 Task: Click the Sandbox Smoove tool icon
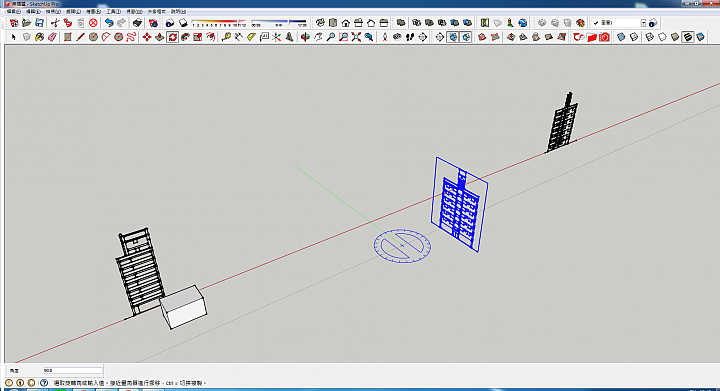tap(511, 37)
